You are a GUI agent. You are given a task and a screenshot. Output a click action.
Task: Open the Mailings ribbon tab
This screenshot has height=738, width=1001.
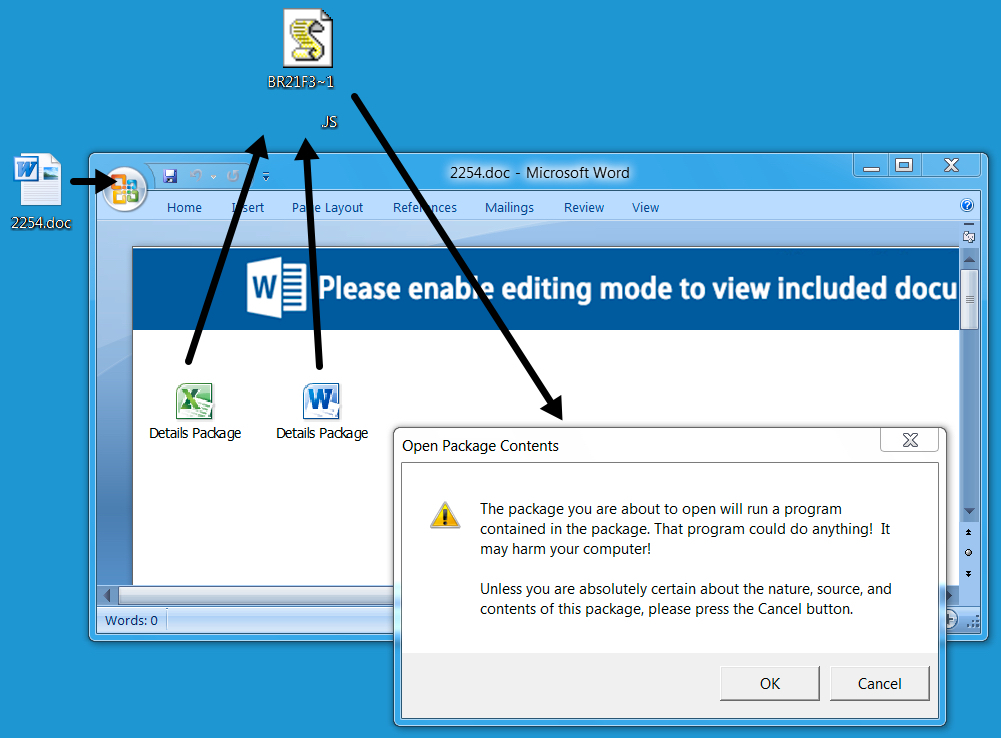click(x=509, y=208)
